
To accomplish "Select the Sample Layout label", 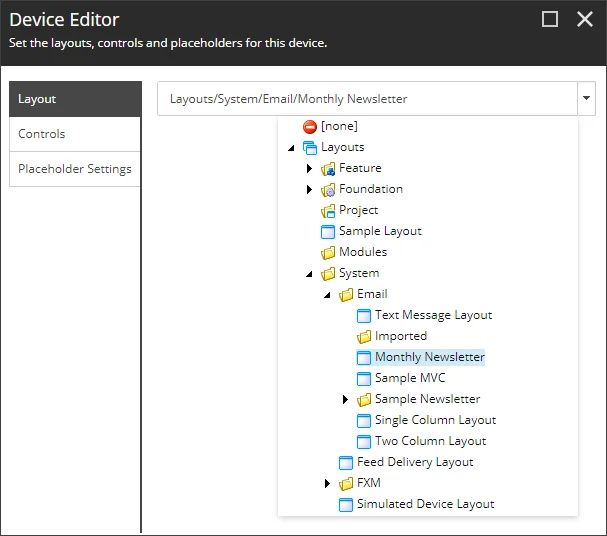I will click(380, 231).
